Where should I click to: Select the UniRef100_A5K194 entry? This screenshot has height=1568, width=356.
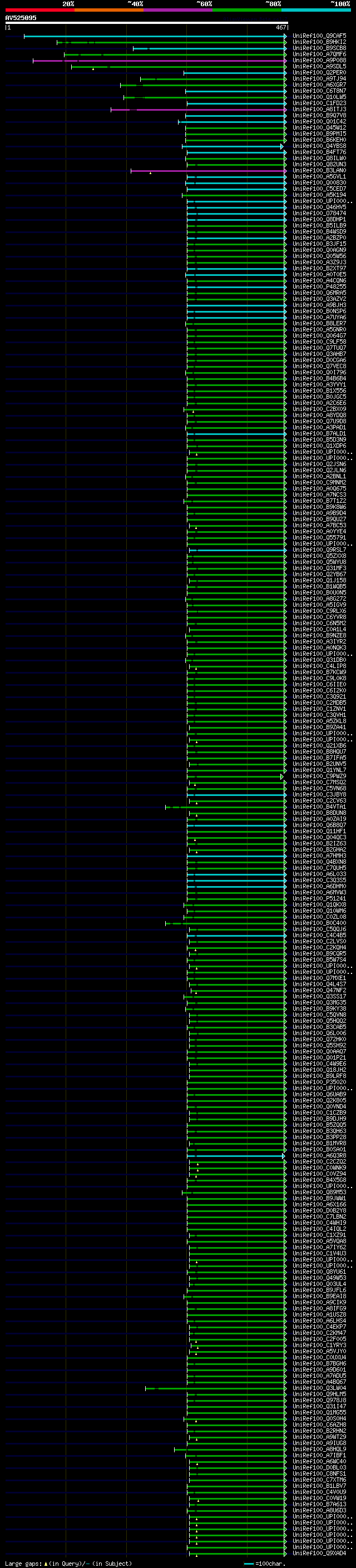point(319,195)
